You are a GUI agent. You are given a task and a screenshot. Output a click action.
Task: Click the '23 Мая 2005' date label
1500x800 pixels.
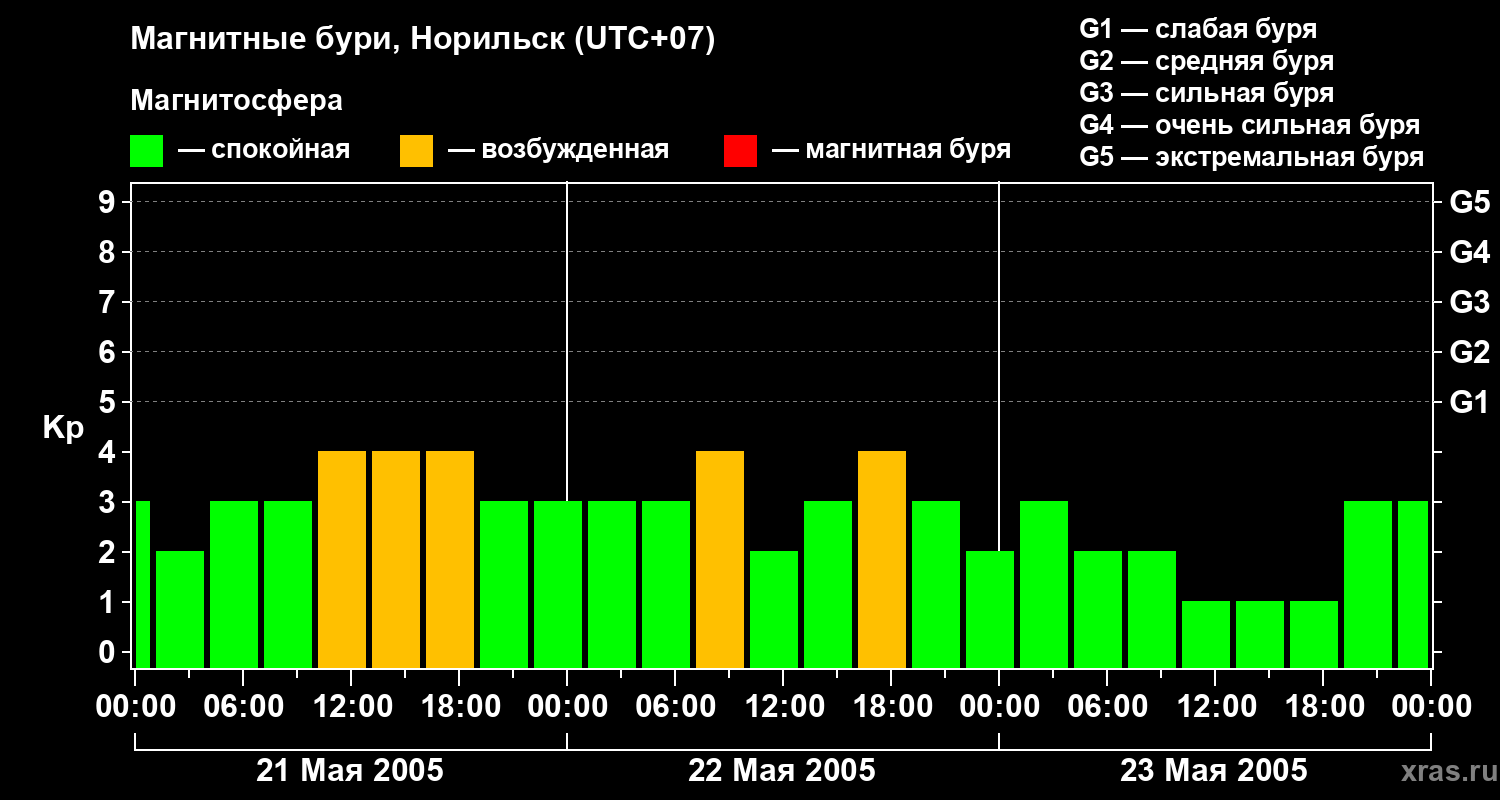point(1214,771)
